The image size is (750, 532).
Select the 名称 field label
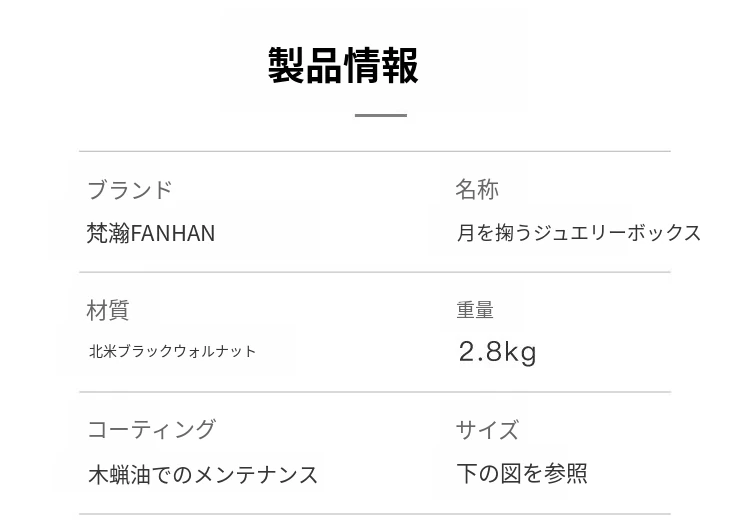476,189
